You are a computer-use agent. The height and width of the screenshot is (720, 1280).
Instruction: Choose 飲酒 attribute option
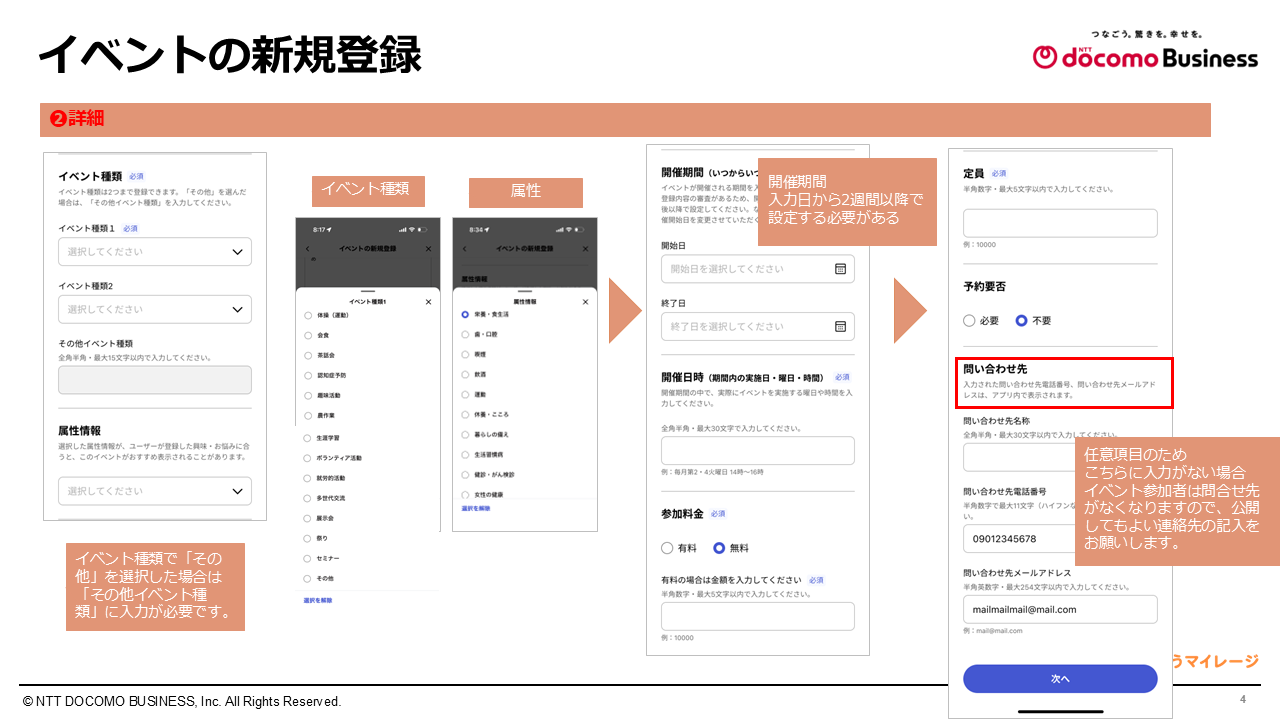pyautogui.click(x=465, y=374)
